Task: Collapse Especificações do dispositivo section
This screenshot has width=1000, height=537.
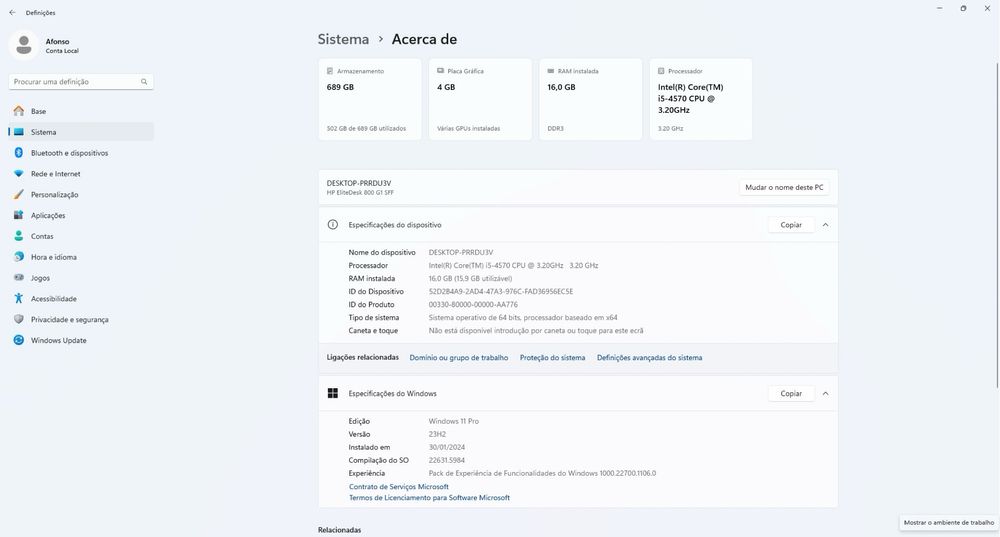Action: [x=825, y=225]
